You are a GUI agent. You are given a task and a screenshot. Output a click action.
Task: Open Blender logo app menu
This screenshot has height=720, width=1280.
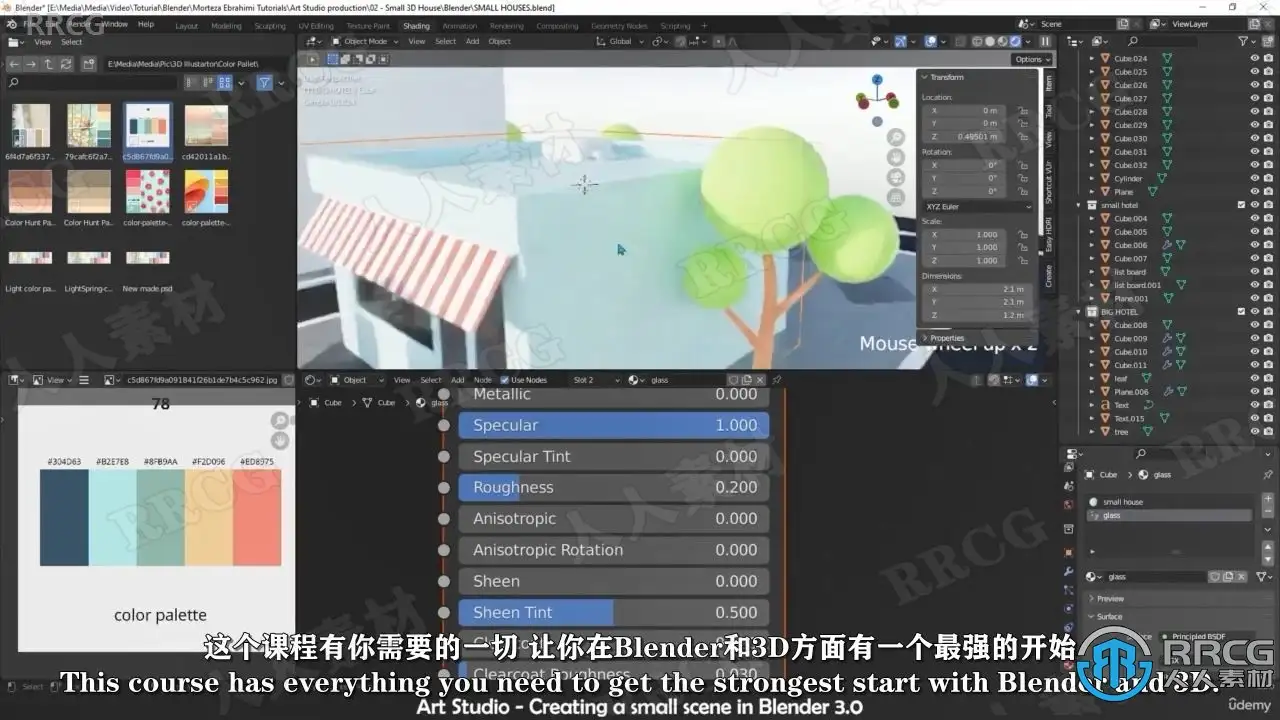(x=11, y=23)
